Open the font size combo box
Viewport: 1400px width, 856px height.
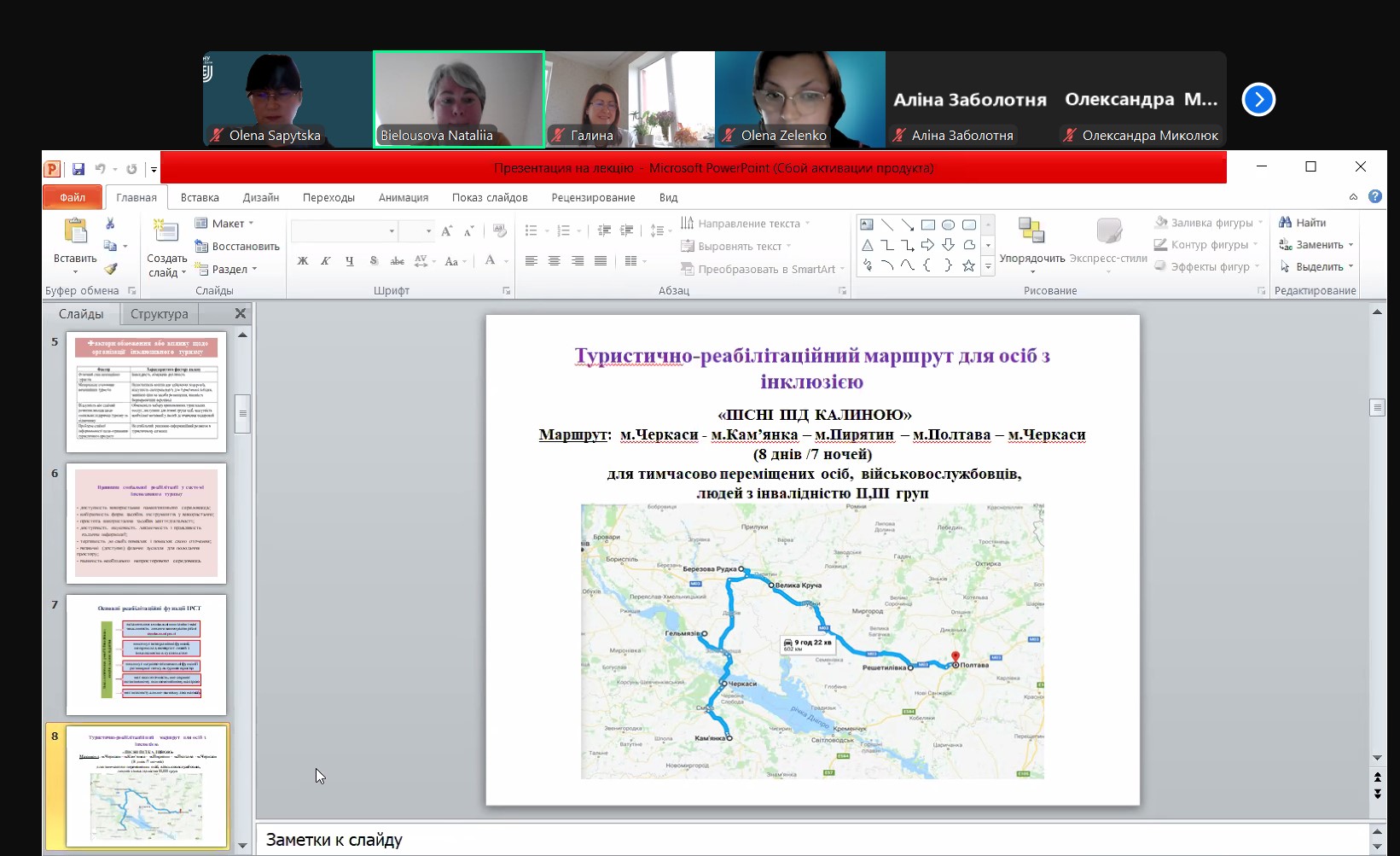click(417, 231)
